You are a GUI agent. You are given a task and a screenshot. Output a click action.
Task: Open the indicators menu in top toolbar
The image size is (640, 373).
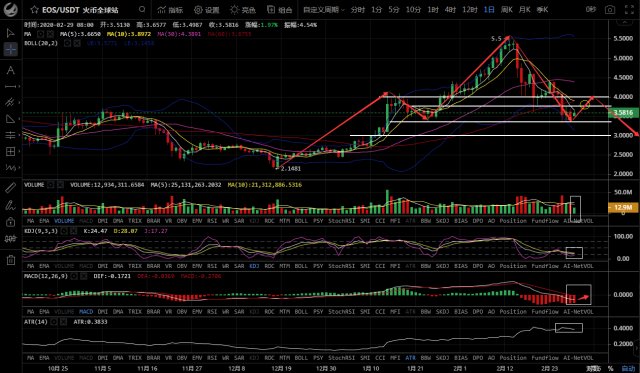[x=170, y=9]
